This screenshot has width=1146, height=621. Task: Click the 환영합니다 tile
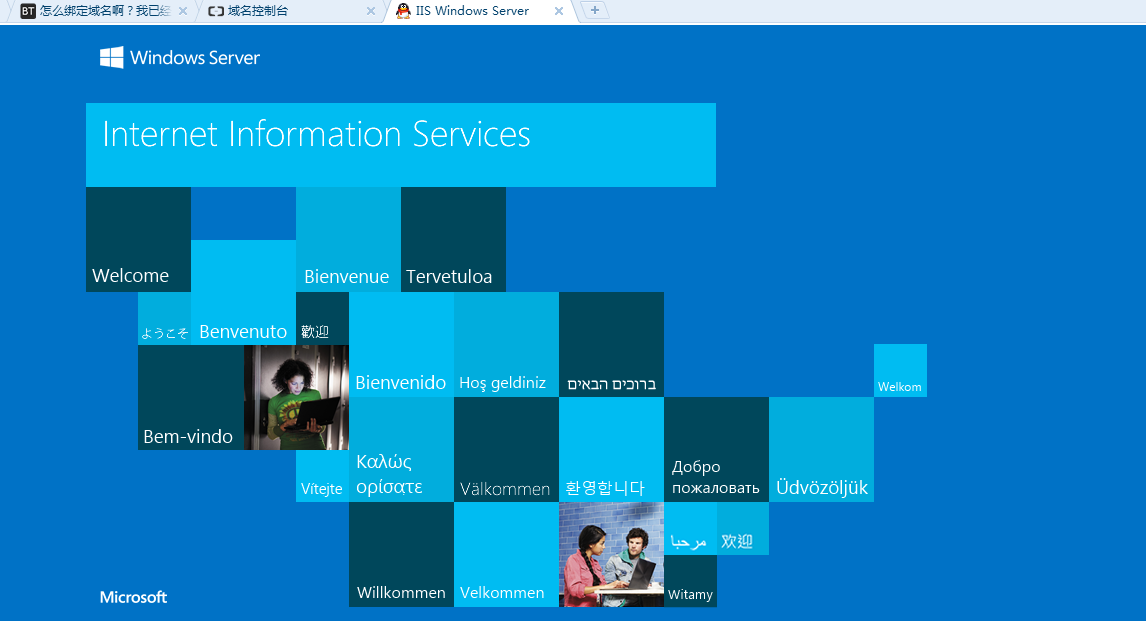pos(611,450)
